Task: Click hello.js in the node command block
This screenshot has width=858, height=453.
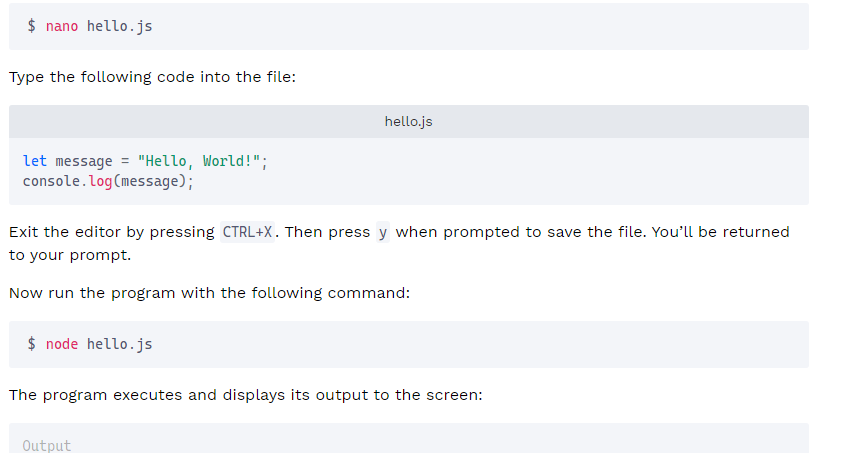Action: tap(119, 344)
